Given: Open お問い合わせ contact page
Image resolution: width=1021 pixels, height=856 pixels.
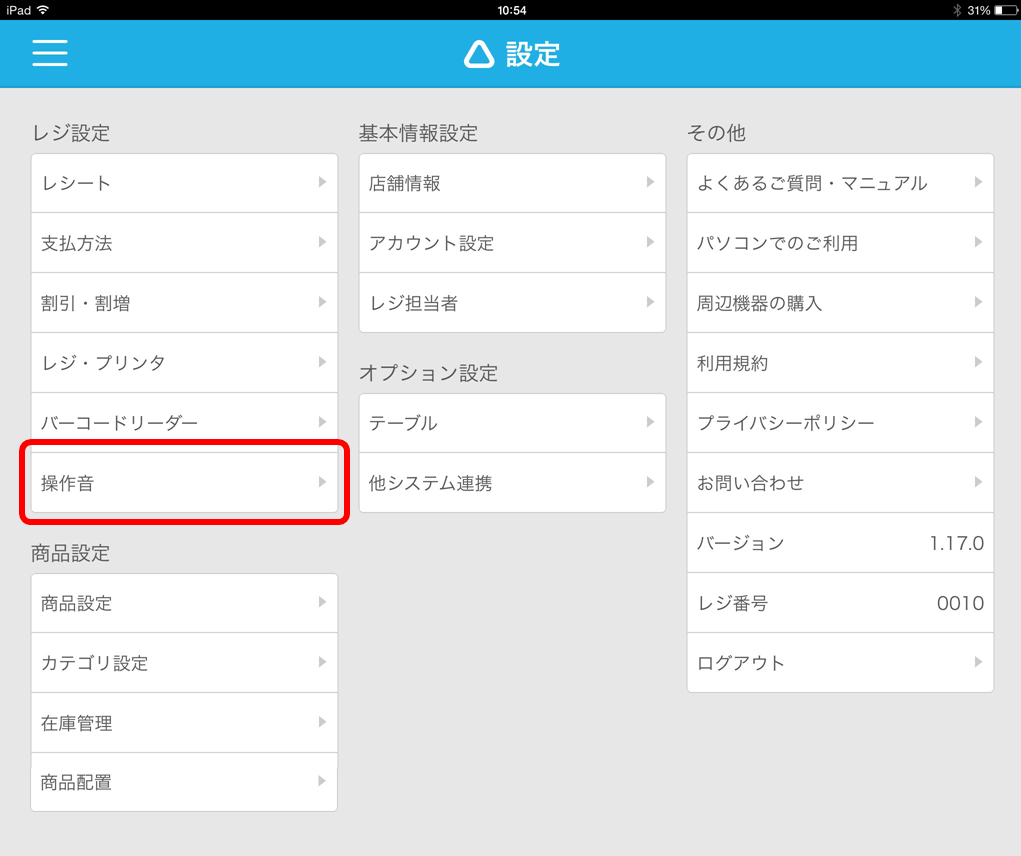Looking at the screenshot, I should click(840, 483).
